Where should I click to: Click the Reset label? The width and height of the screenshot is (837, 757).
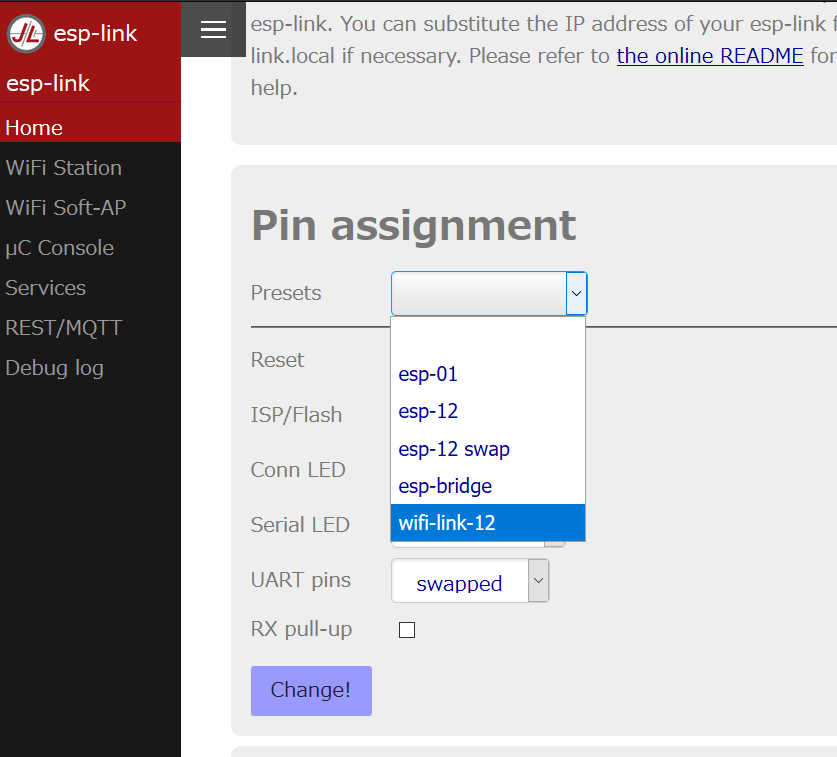point(277,360)
